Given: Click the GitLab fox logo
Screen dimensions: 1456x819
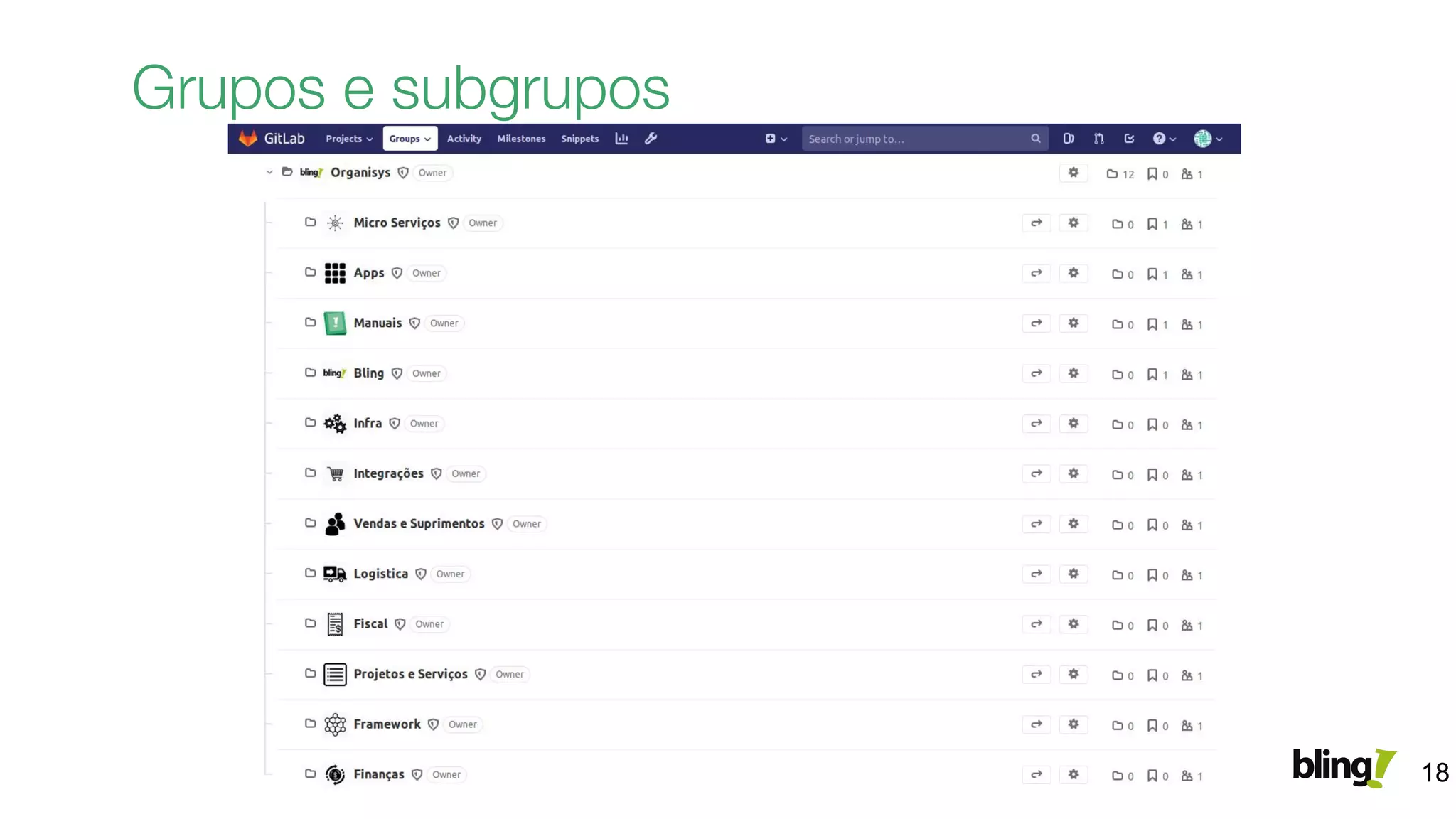Looking at the screenshot, I should click(x=247, y=139).
